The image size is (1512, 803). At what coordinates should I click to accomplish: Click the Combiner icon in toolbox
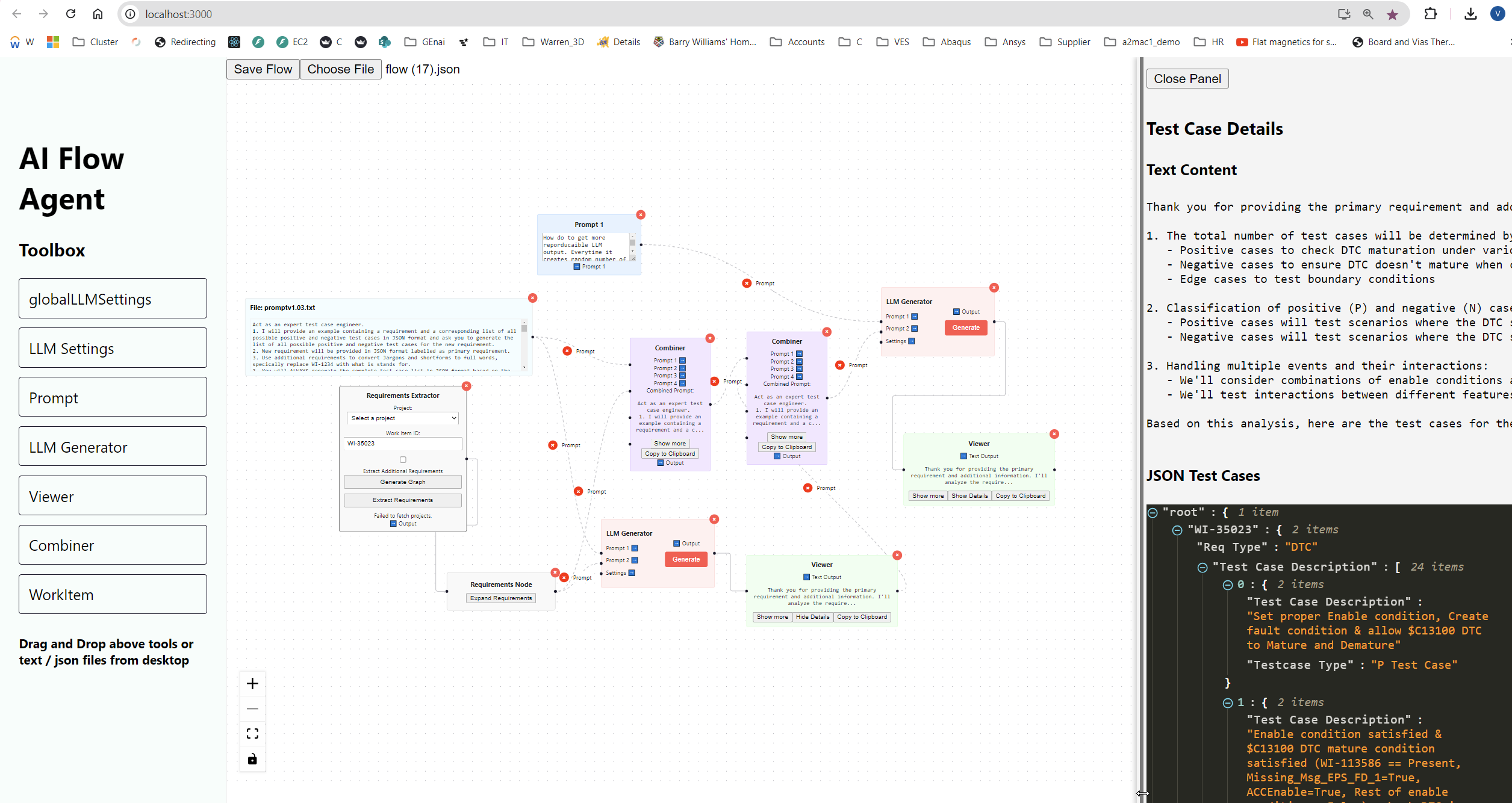pos(112,545)
